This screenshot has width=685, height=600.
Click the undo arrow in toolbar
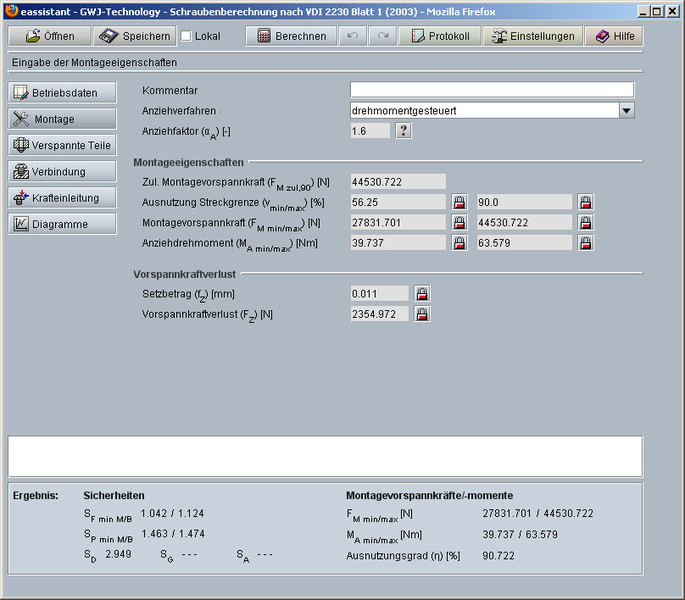(x=351, y=36)
